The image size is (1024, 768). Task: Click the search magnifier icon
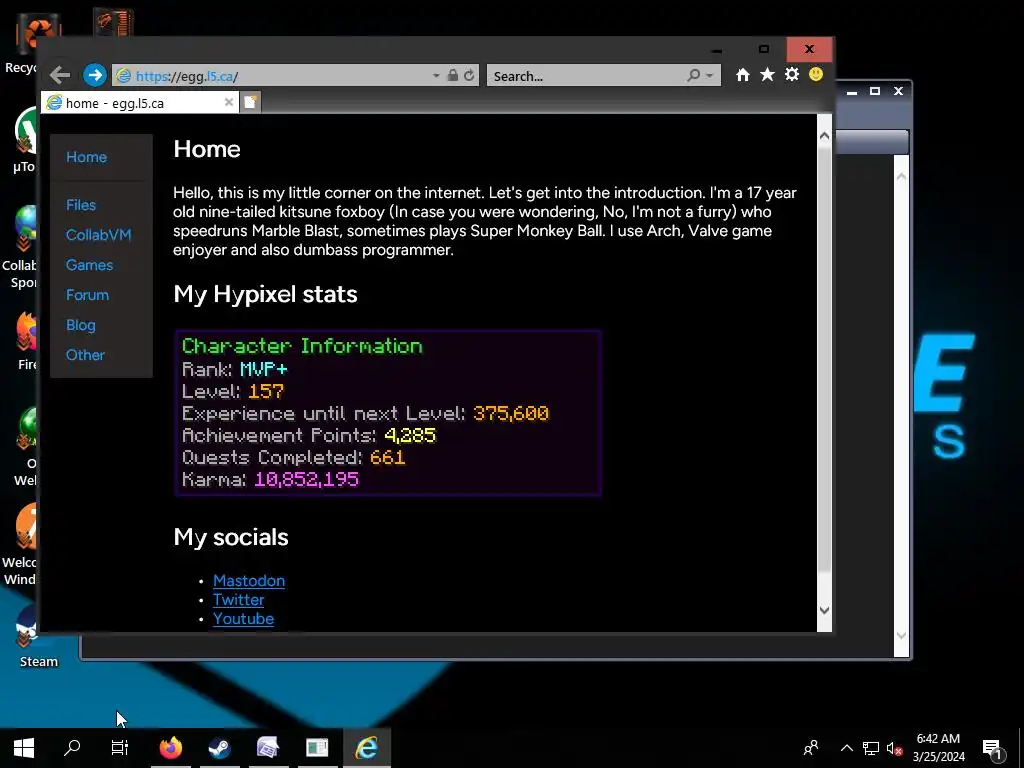694,76
